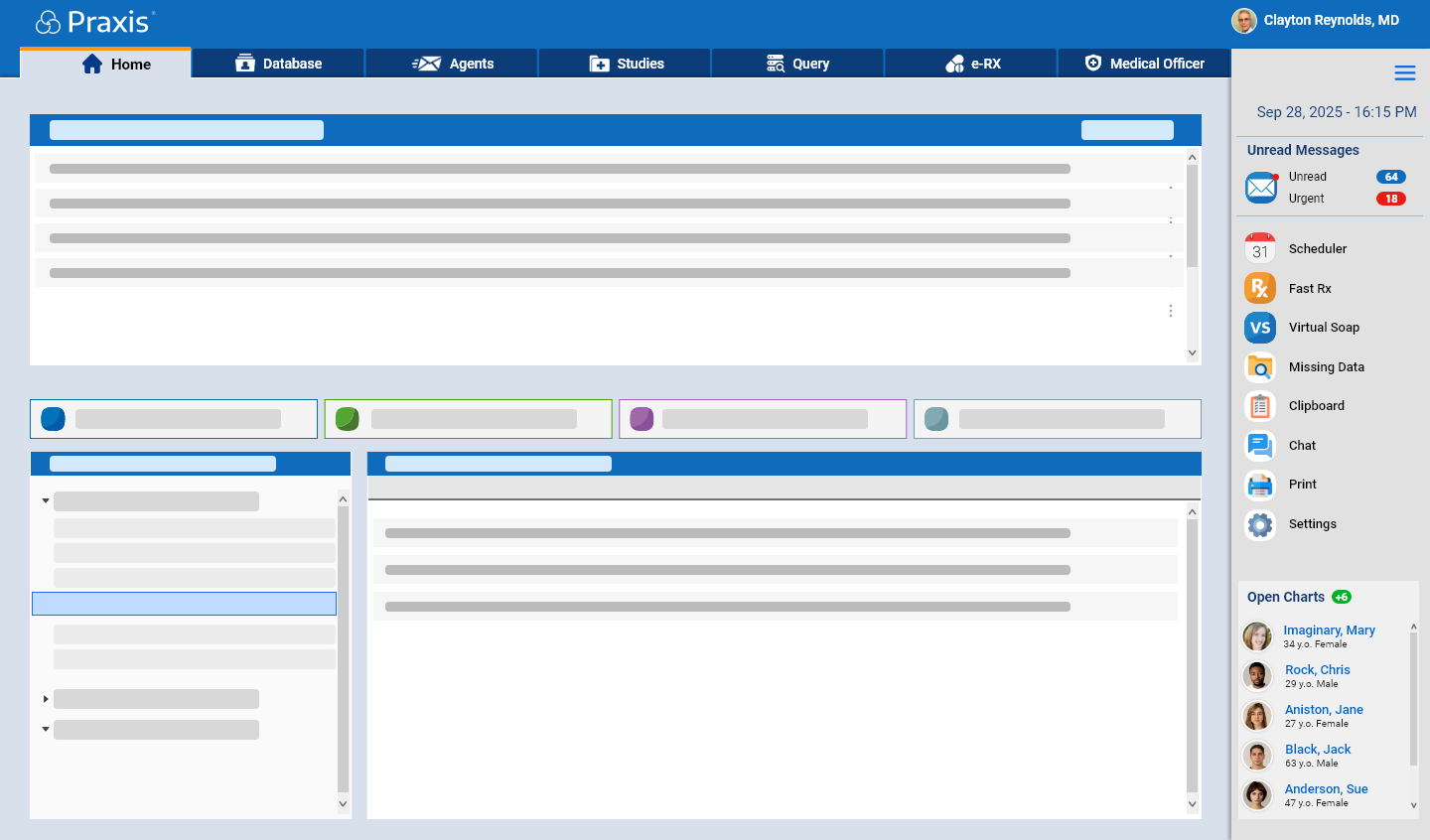Screen dimensions: 1430x840
Task: Open the Agents tab
Action: (x=452, y=64)
